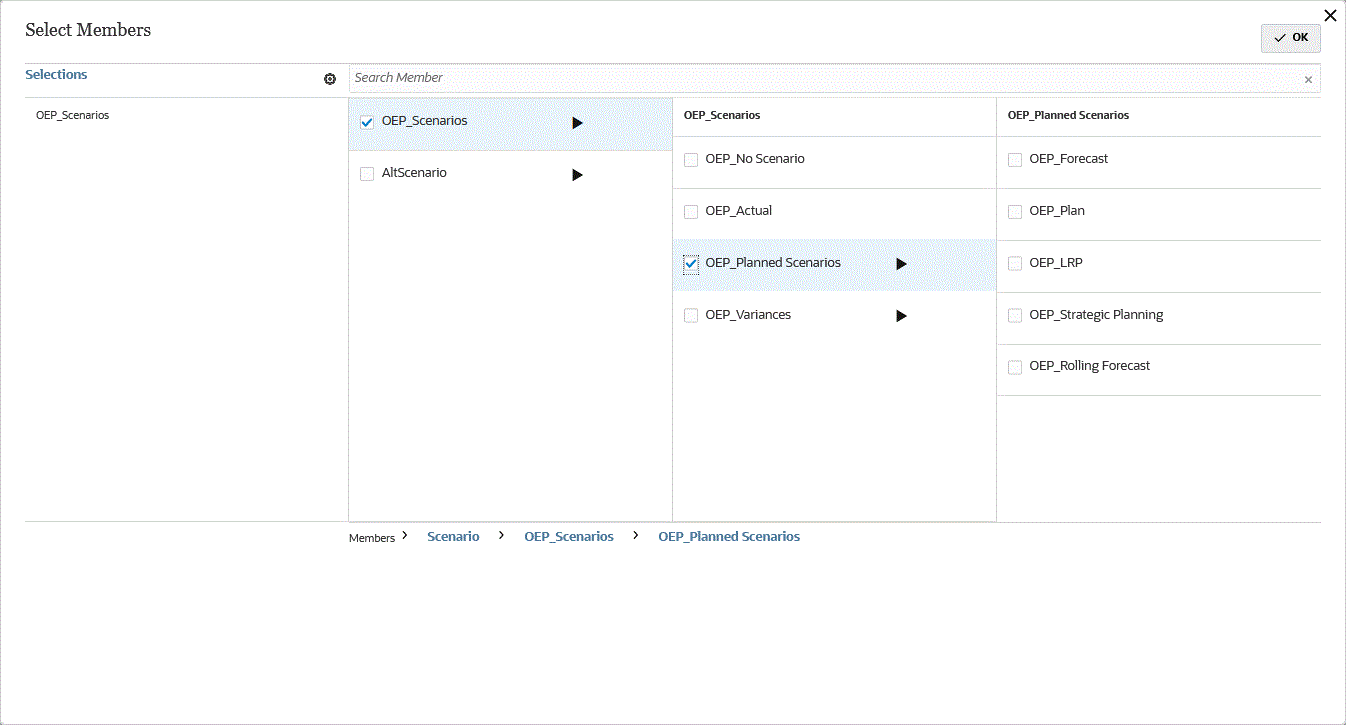The width and height of the screenshot is (1346, 725).
Task: Deselect the OEP_Planned Scenarios checkbox
Action: (x=691, y=264)
